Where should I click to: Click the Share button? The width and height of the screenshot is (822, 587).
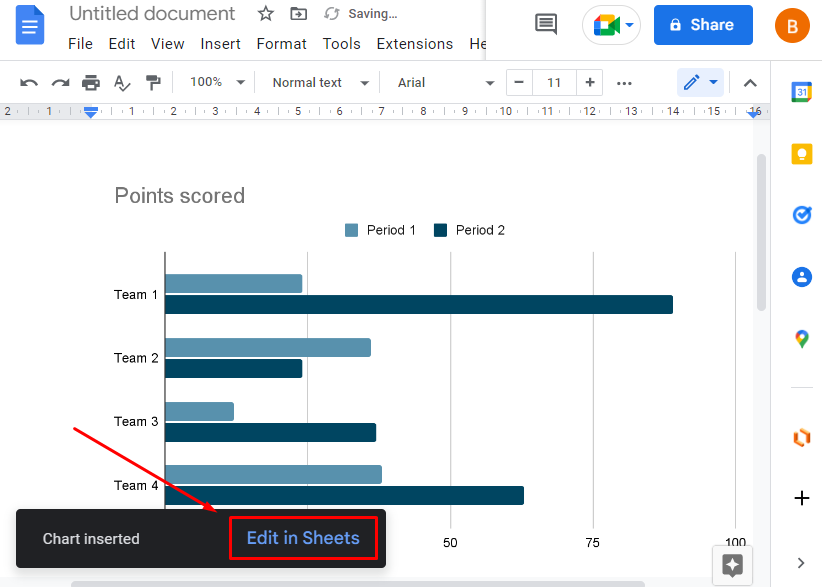click(703, 25)
